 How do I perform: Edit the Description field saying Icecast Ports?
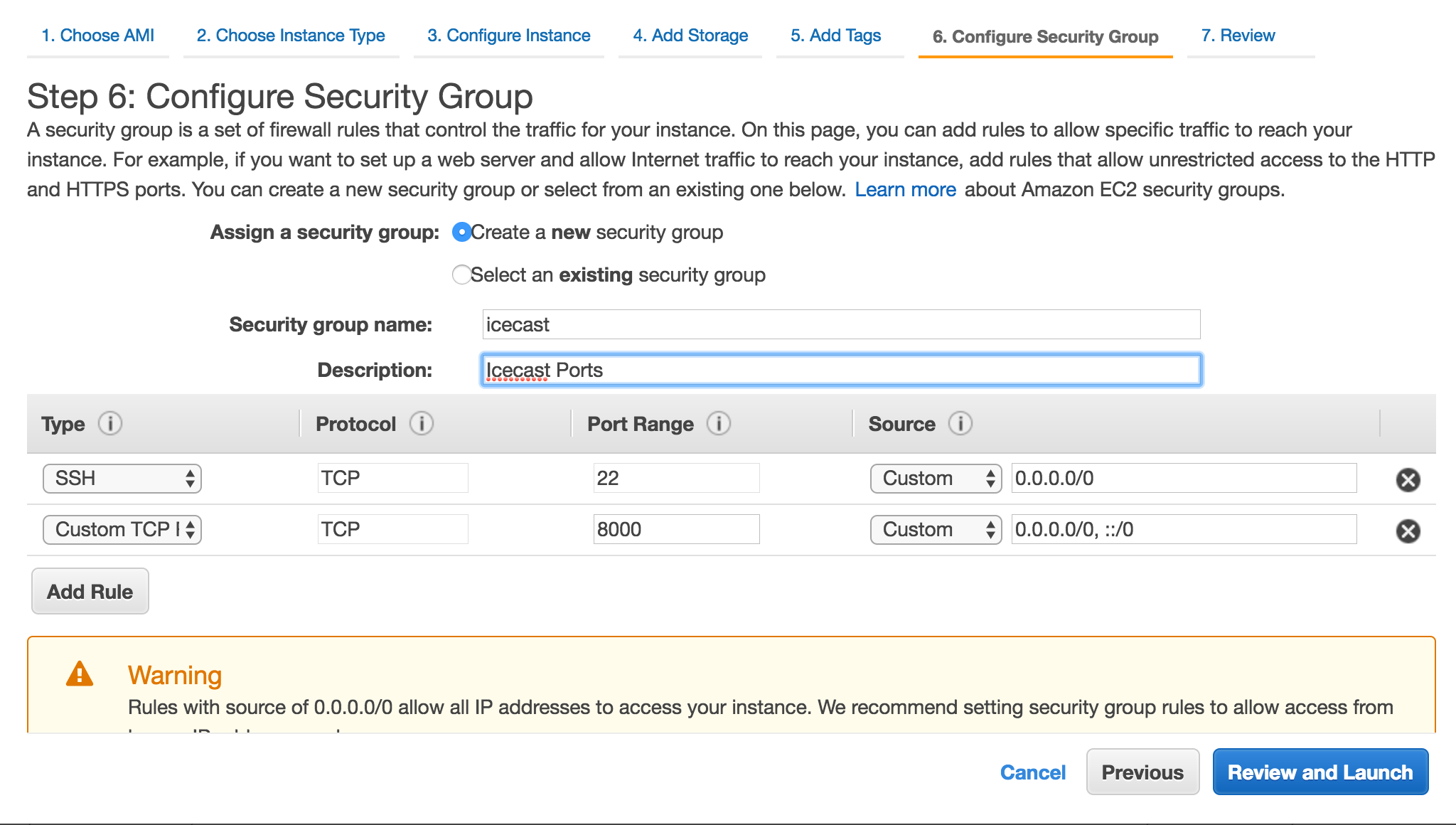839,370
